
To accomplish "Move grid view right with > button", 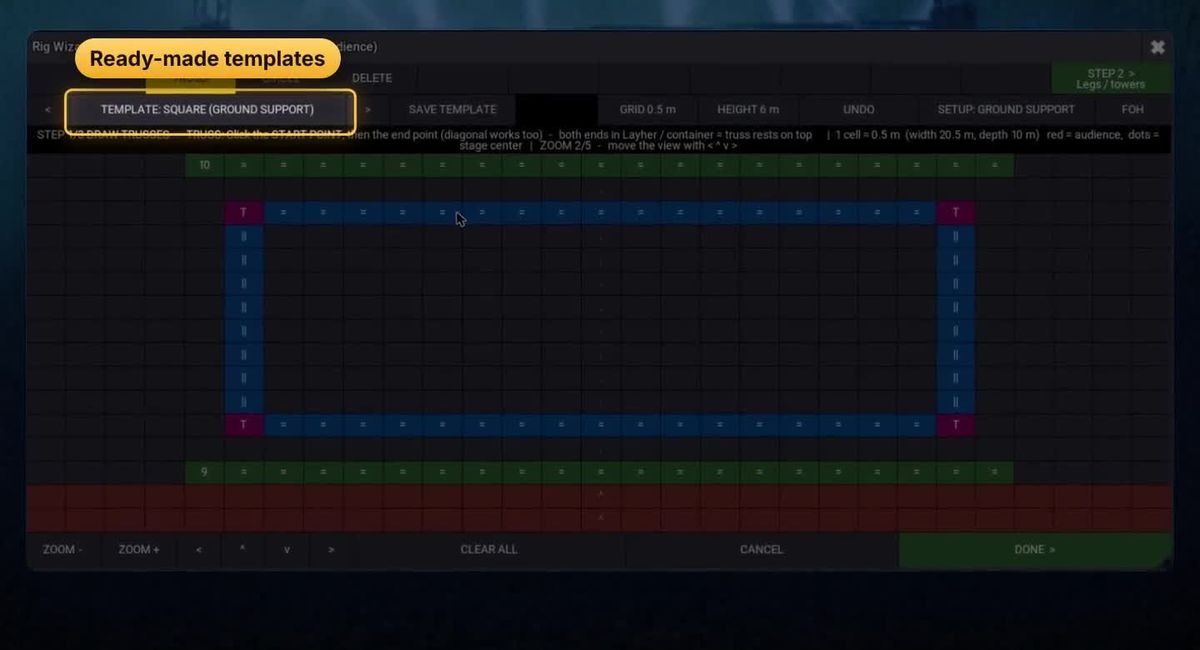I will (x=331, y=549).
